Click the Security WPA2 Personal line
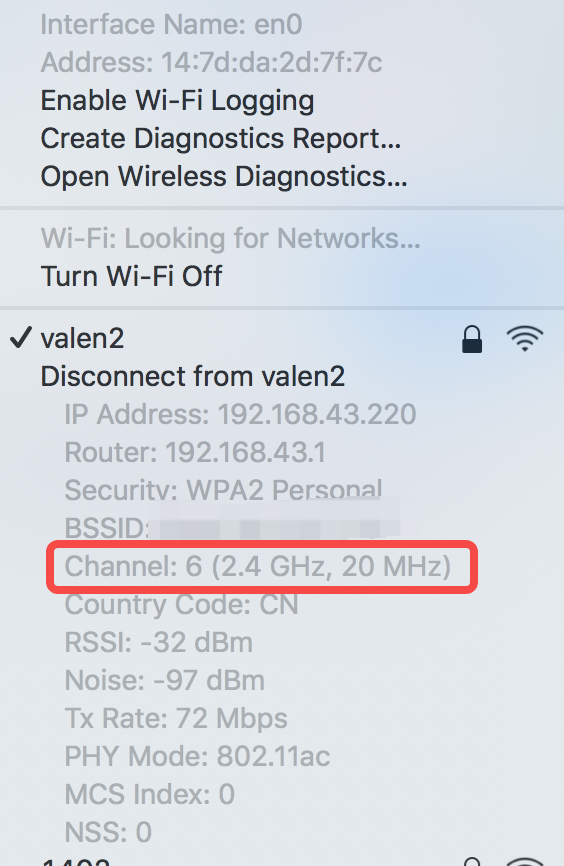This screenshot has width=564, height=866. click(223, 489)
